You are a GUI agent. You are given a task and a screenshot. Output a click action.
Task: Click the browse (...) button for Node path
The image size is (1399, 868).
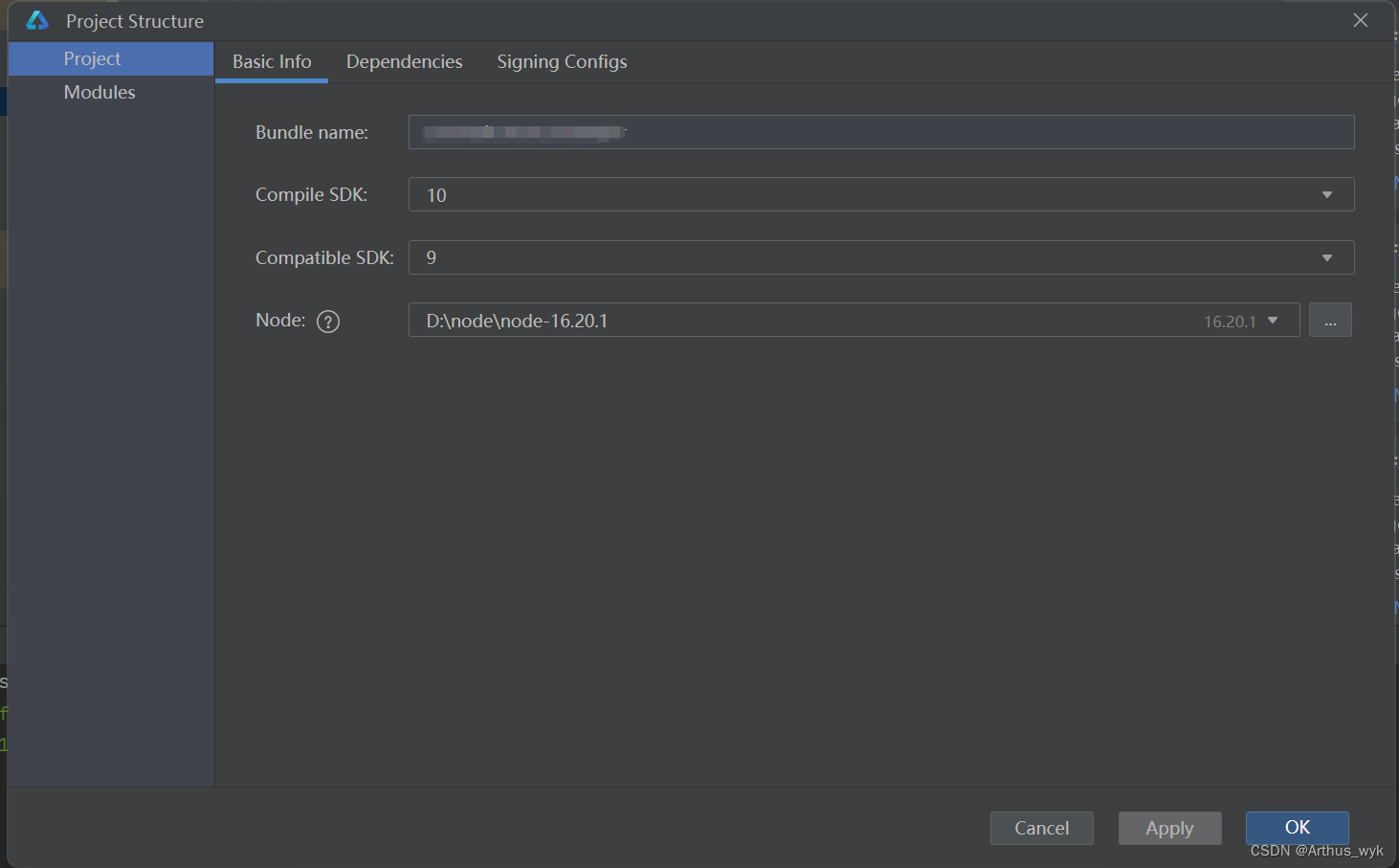click(x=1330, y=320)
